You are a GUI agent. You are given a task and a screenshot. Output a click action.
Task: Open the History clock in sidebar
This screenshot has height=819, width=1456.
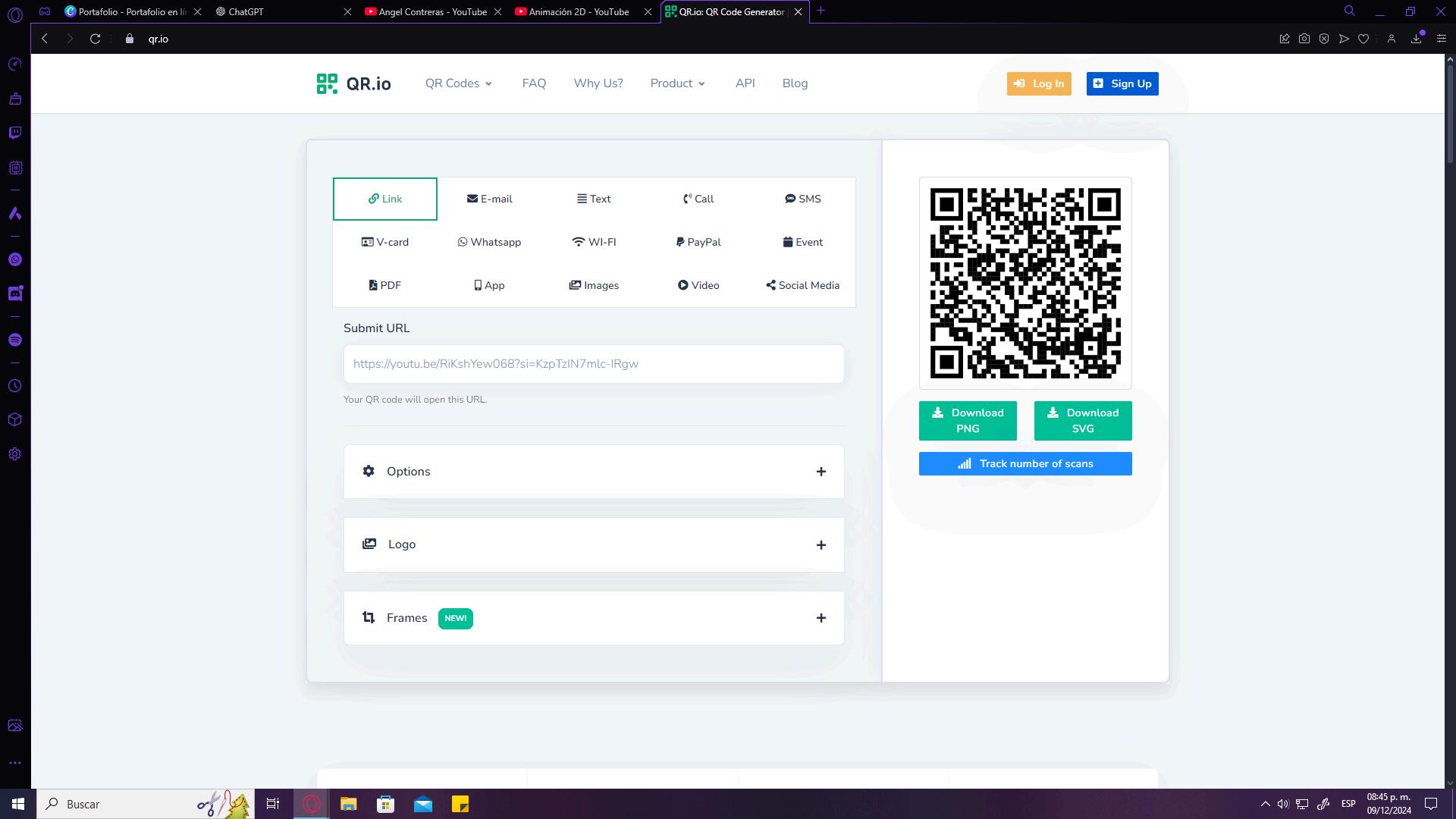point(15,386)
